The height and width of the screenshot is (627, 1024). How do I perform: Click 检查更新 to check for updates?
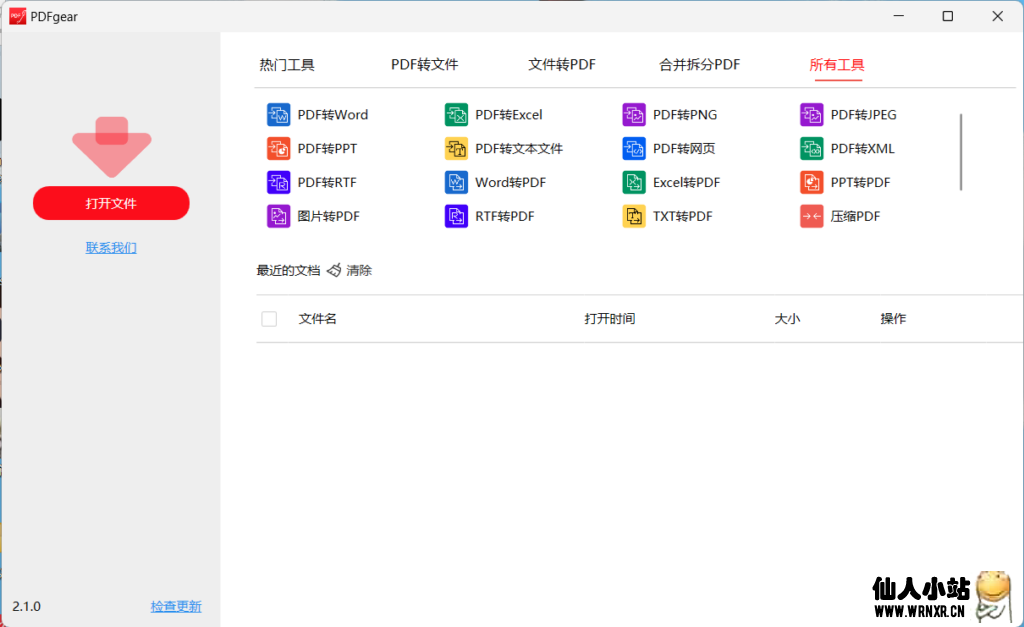175,606
